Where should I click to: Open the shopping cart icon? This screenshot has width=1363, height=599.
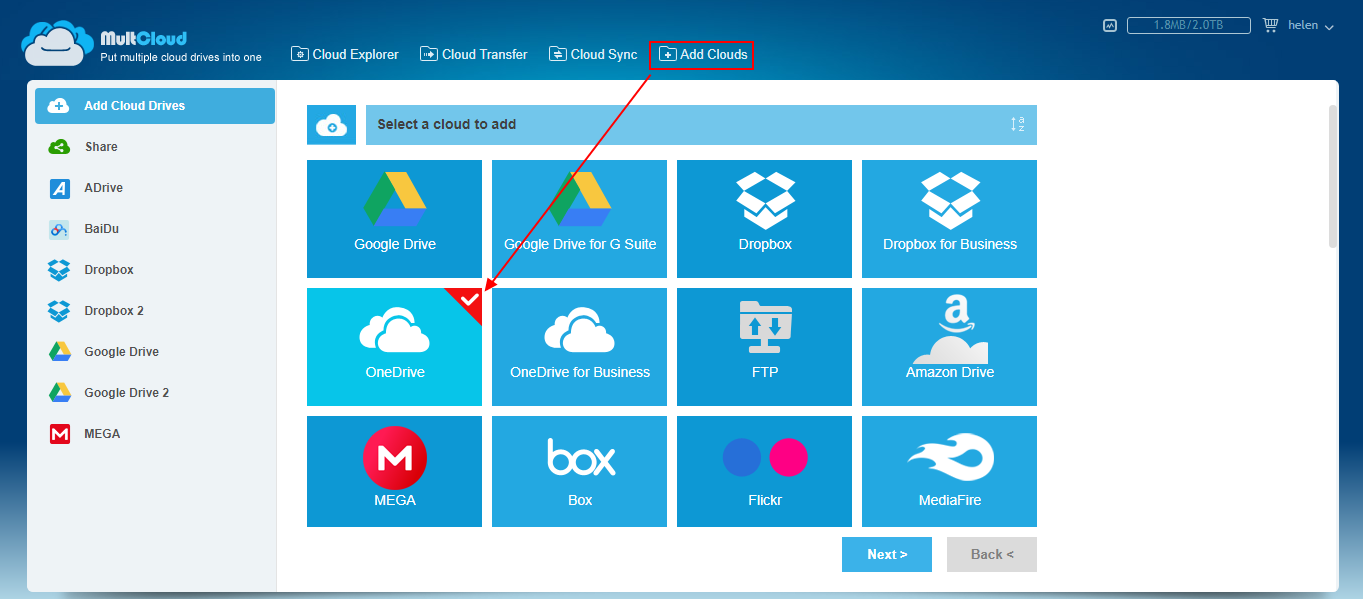[1271, 25]
